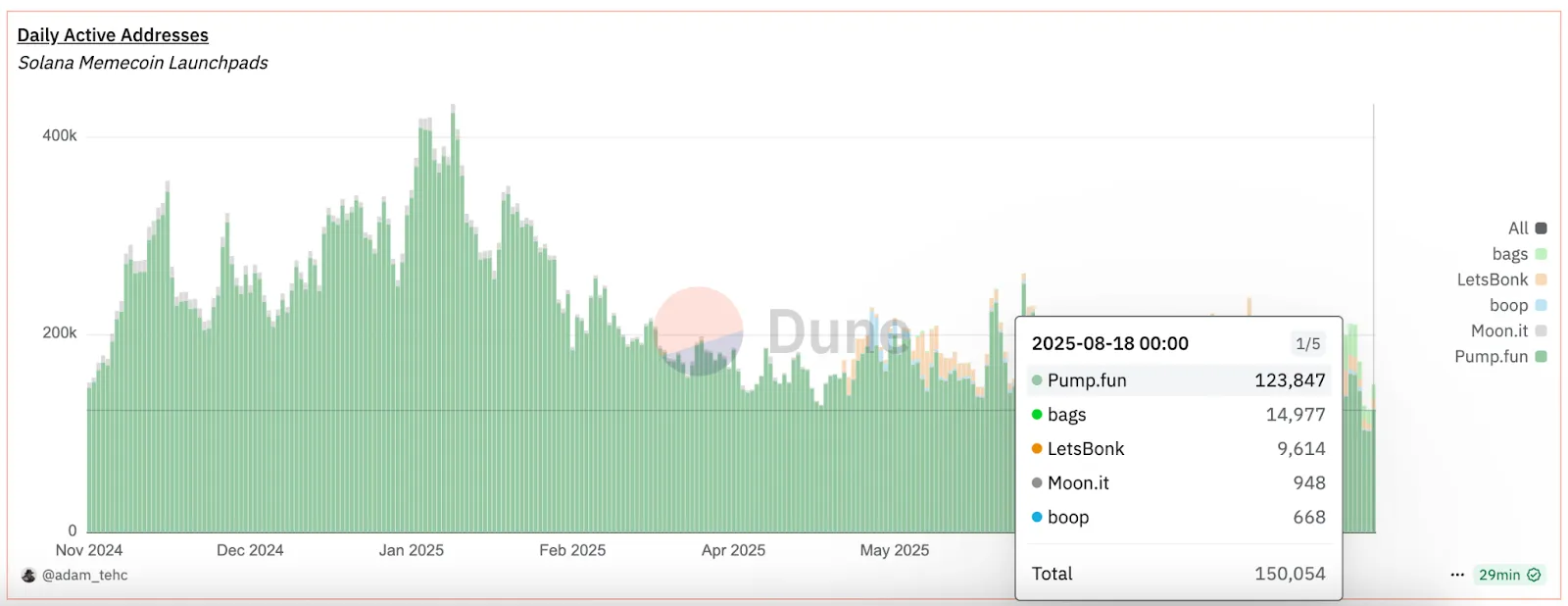Click the verified checkmark icon beside 29min
Screen dimensions: 1568x606
1534,575
